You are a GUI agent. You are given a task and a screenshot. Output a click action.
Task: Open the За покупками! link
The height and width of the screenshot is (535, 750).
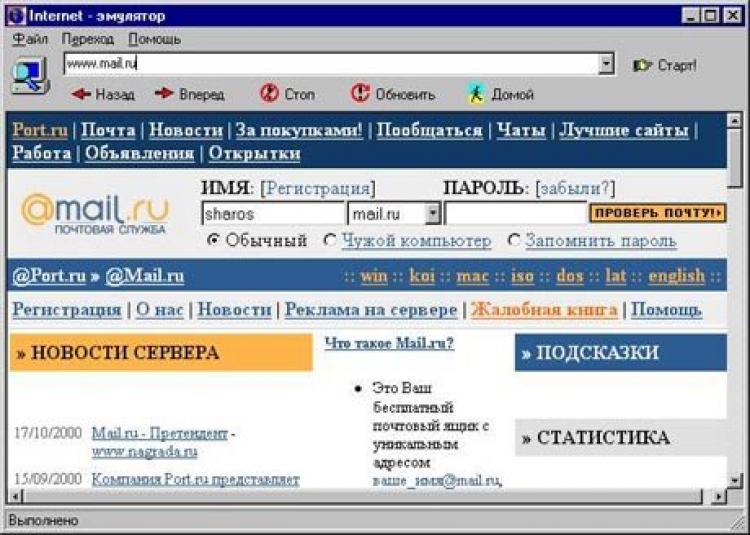click(x=299, y=130)
